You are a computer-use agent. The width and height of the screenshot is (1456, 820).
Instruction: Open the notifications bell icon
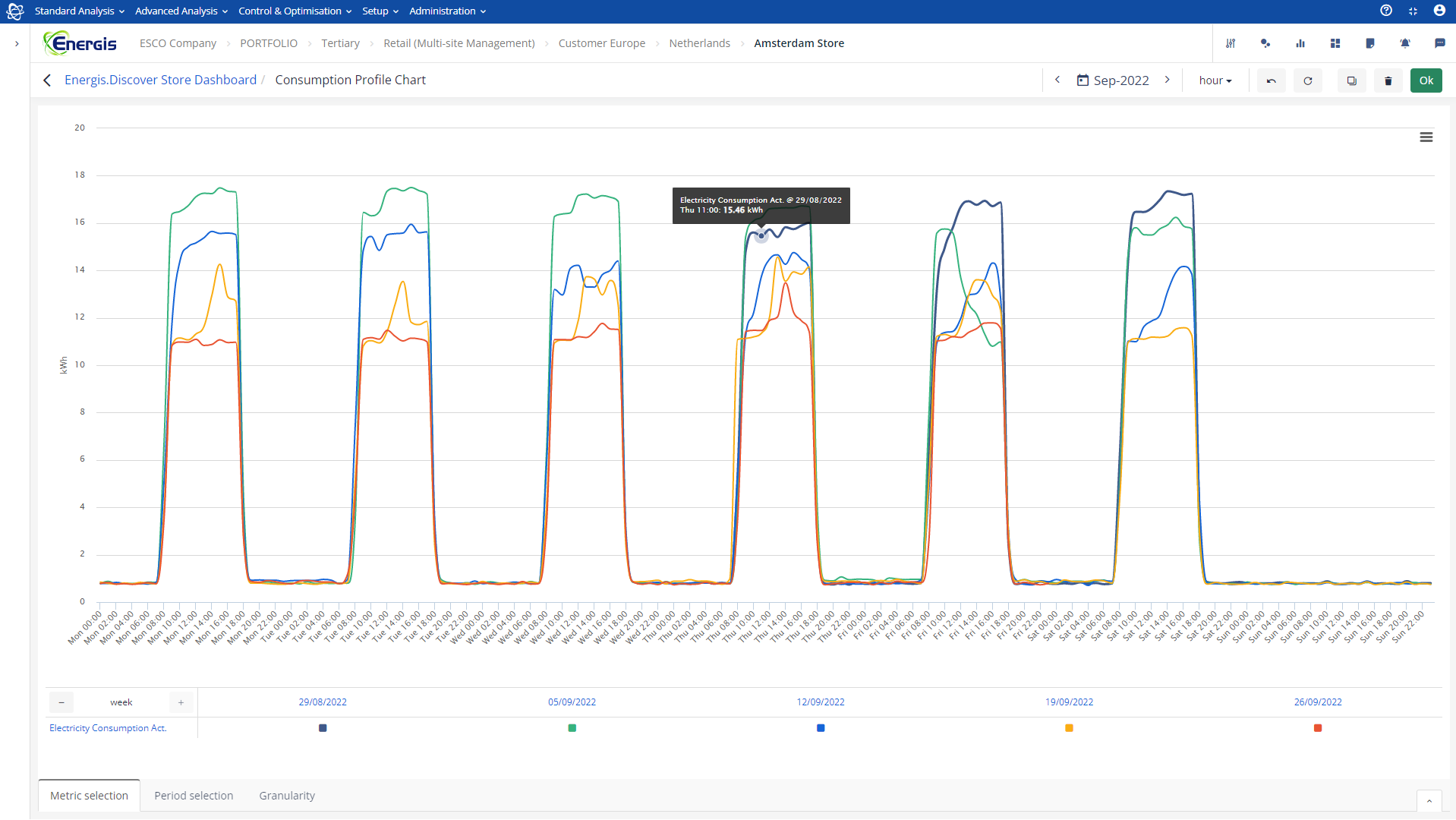pyautogui.click(x=1405, y=43)
